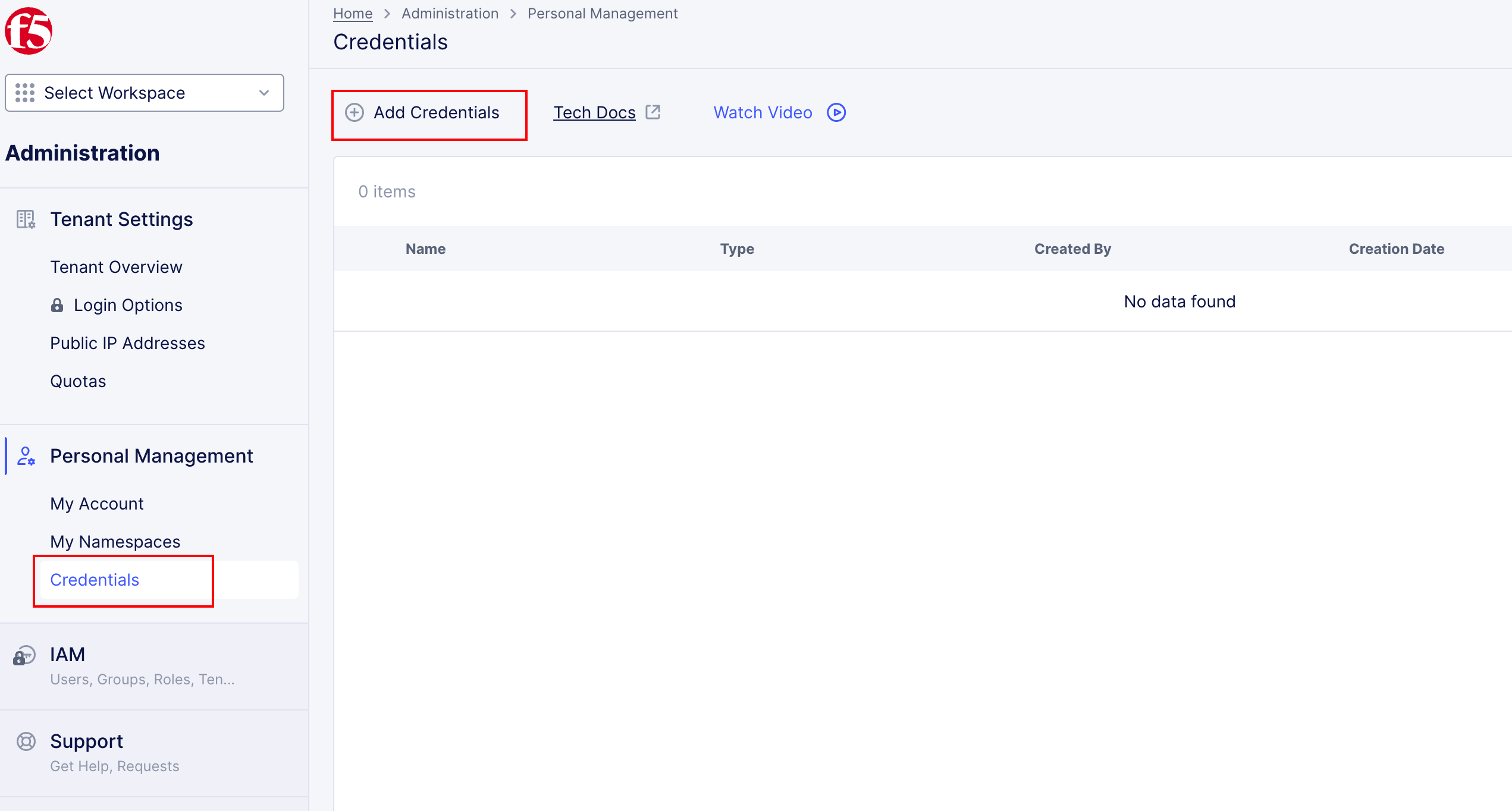Click the '0 items' count text
This screenshot has height=811, width=1512.
point(387,191)
